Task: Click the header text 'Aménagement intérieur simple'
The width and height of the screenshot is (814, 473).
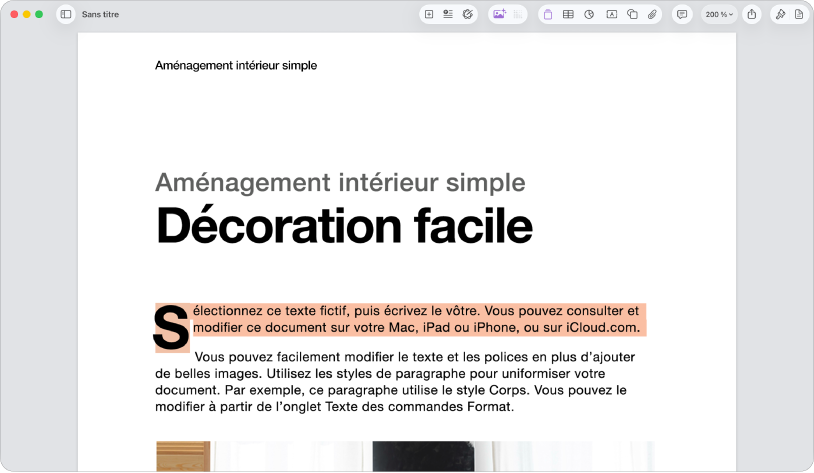Action: click(236, 65)
